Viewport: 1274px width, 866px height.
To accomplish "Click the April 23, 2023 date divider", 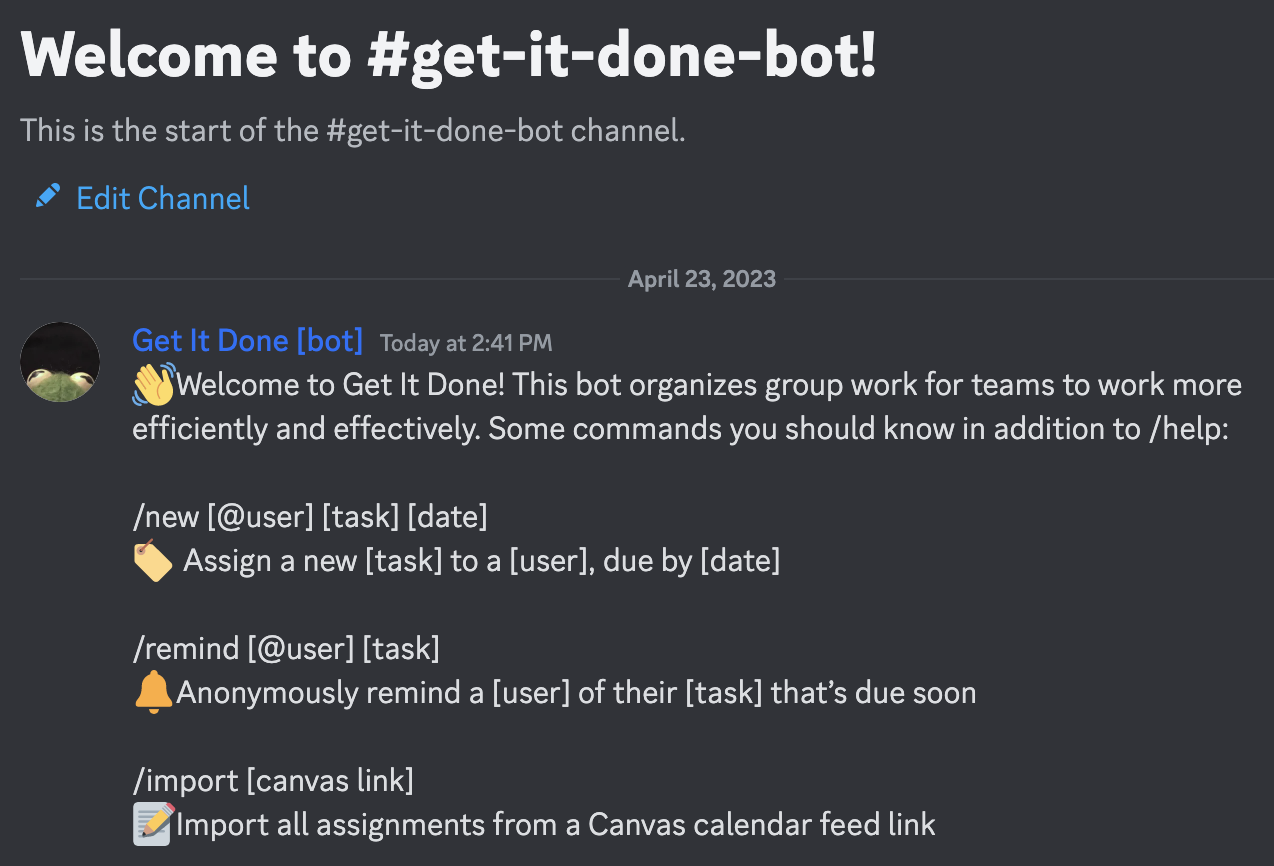I will pyautogui.click(x=701, y=279).
